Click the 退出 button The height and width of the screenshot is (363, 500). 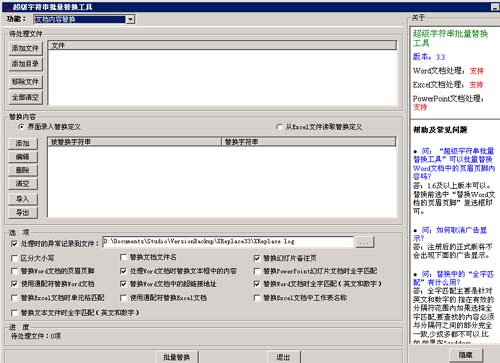coord(283,357)
